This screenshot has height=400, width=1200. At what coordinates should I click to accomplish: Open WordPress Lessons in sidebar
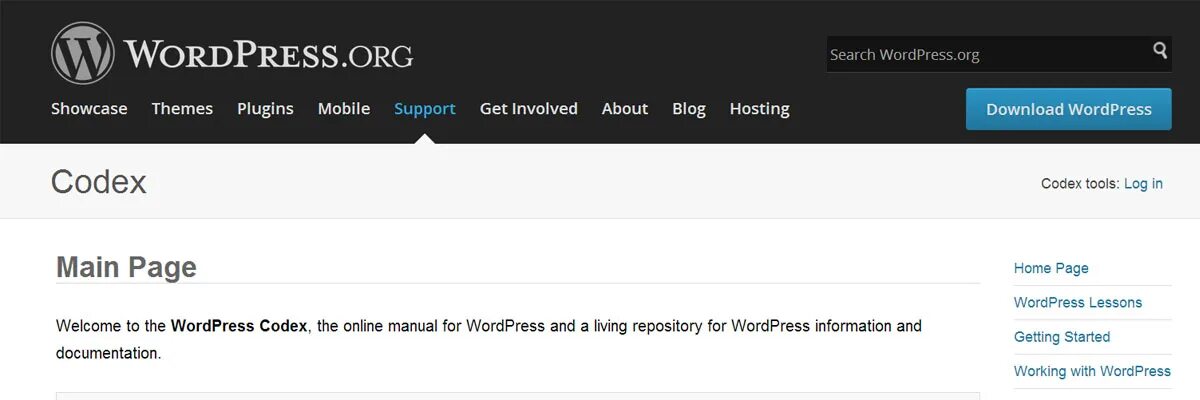coord(1078,303)
